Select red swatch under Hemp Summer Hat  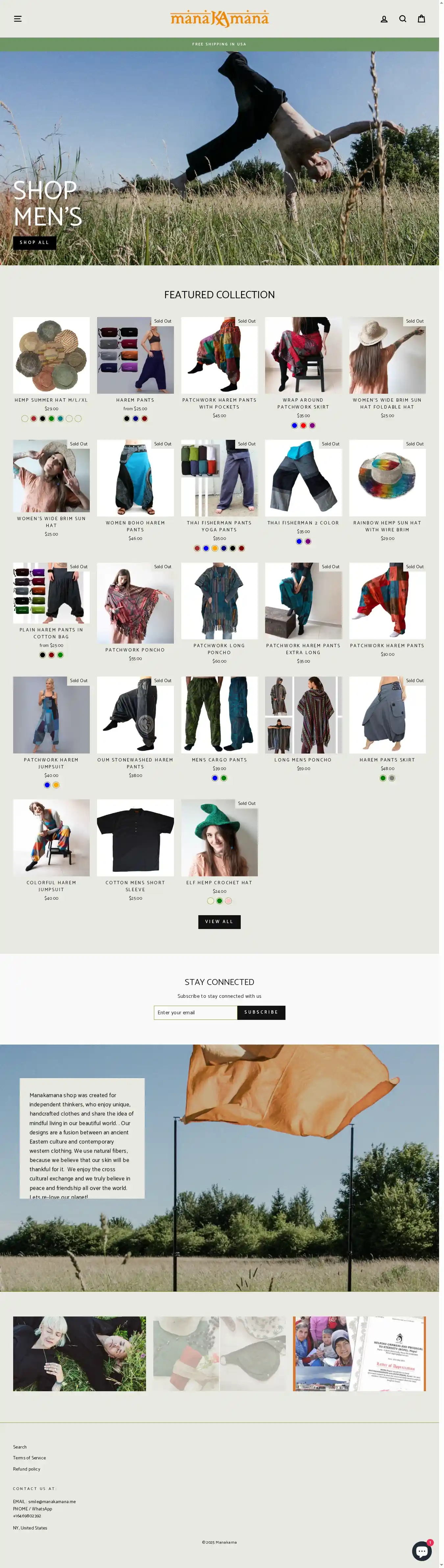coord(34,419)
